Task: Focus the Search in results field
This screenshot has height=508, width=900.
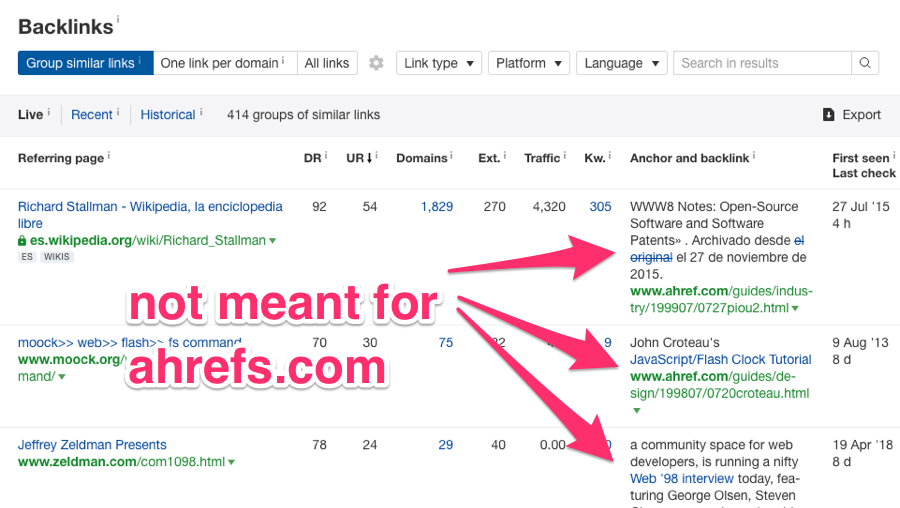Action: click(x=762, y=63)
